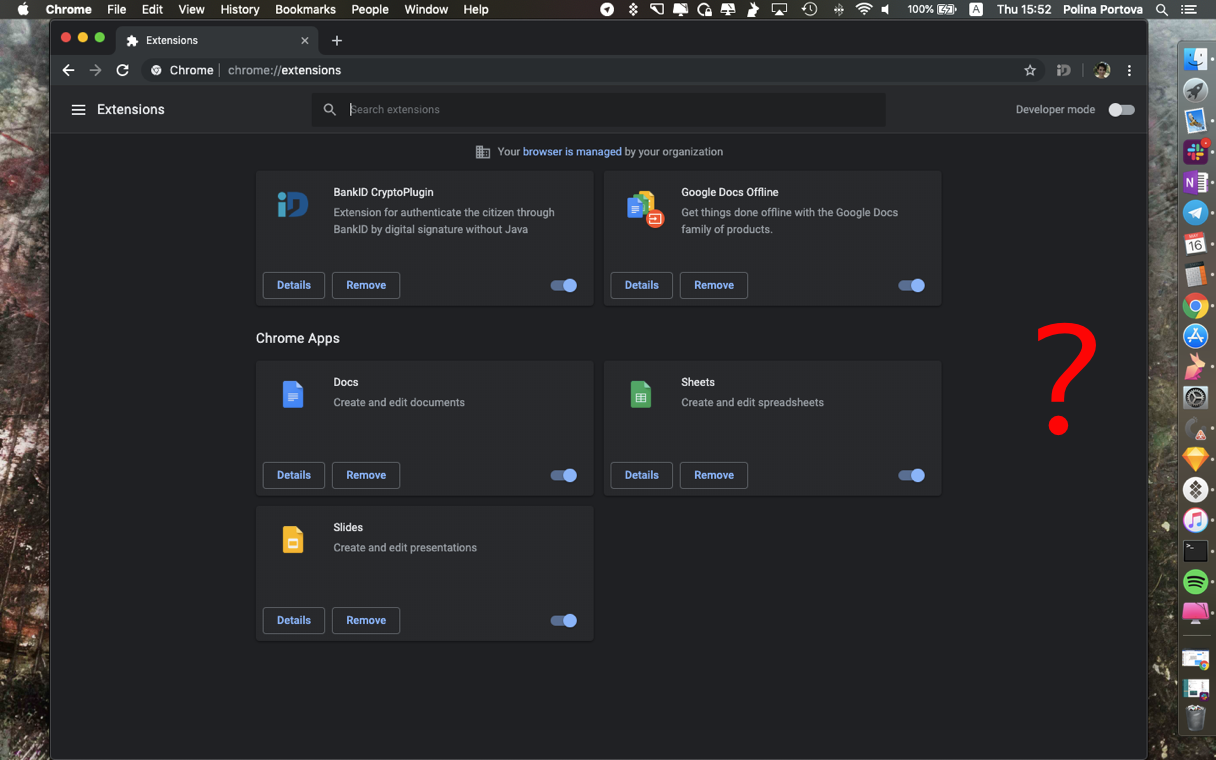
Task: Open Launchpad from the Dock
Action: (x=1195, y=90)
